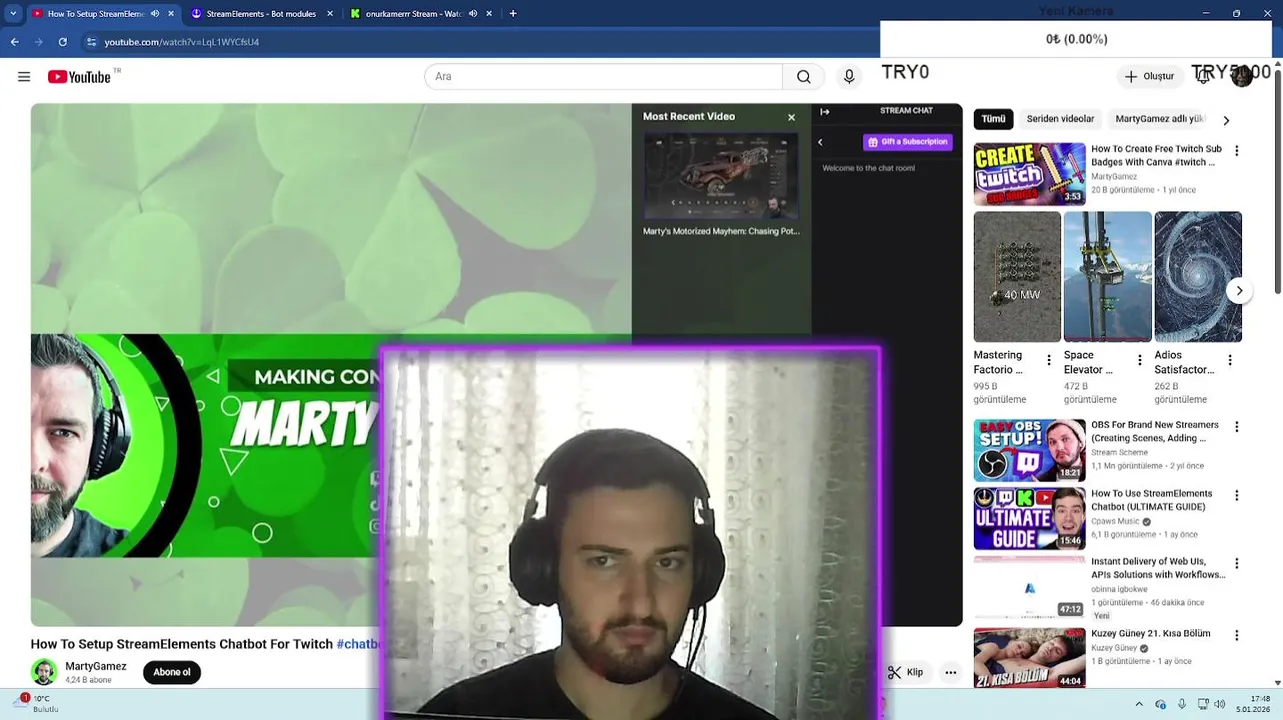Click the search magnifier button
Screen dimensions: 1283x720
click(x=804, y=77)
